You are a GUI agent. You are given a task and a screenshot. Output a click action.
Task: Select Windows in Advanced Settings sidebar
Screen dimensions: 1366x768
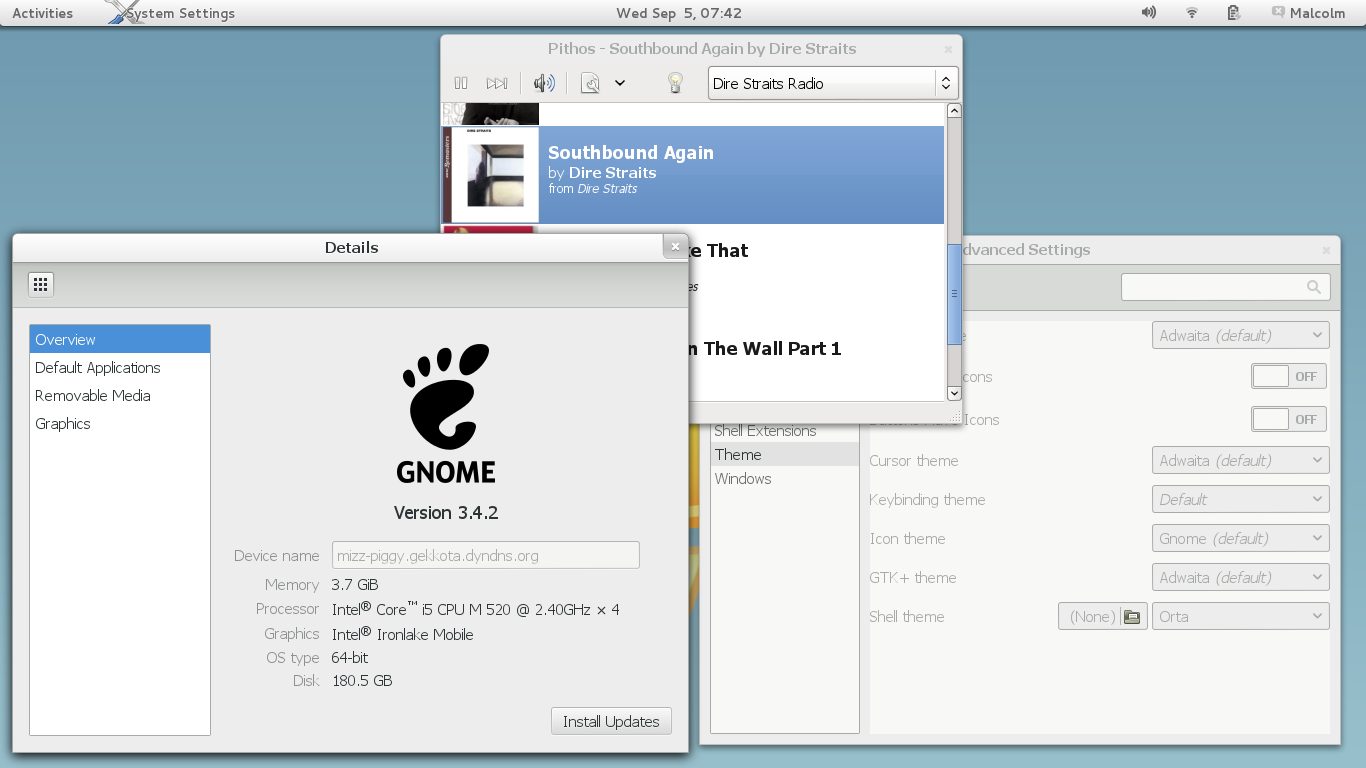click(x=785, y=478)
